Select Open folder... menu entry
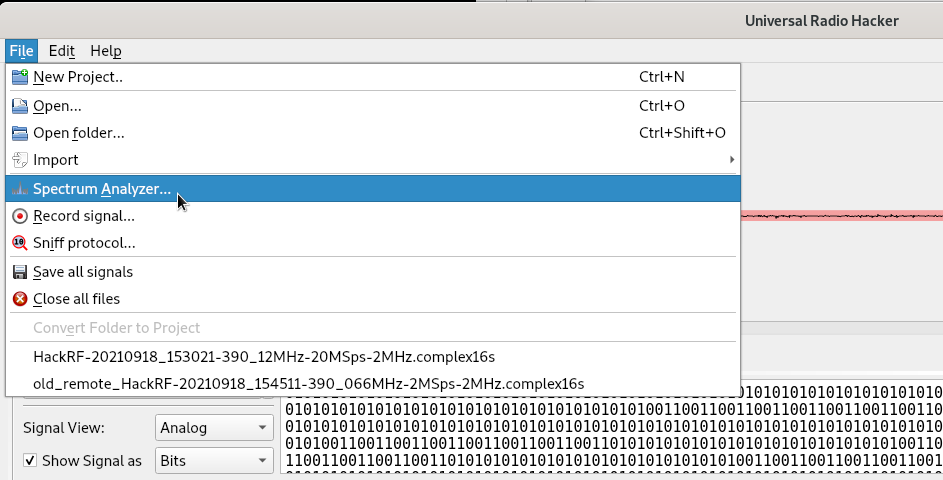Viewport: 943px width, 480px height. tap(373, 133)
